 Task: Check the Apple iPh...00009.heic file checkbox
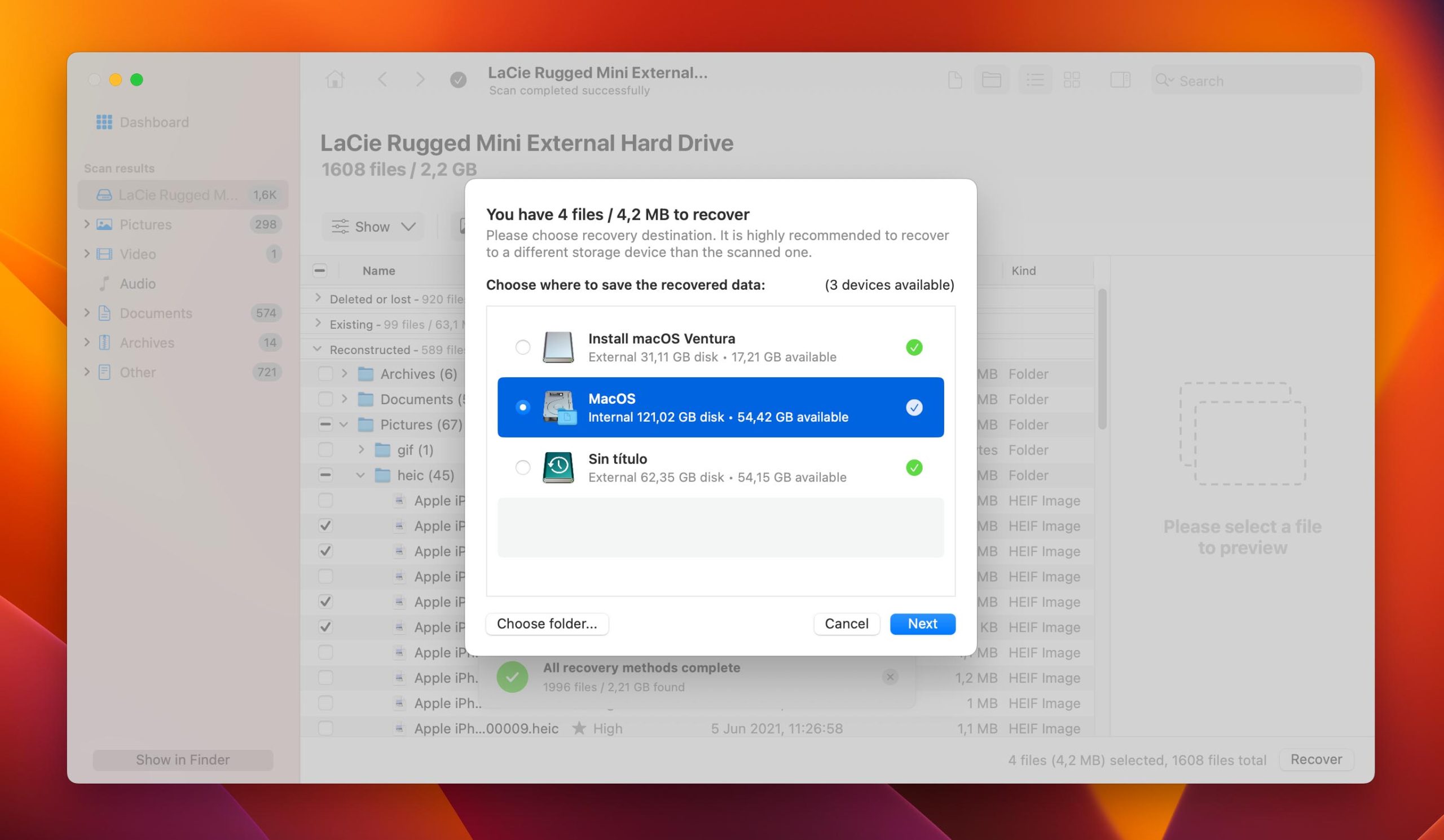click(325, 728)
